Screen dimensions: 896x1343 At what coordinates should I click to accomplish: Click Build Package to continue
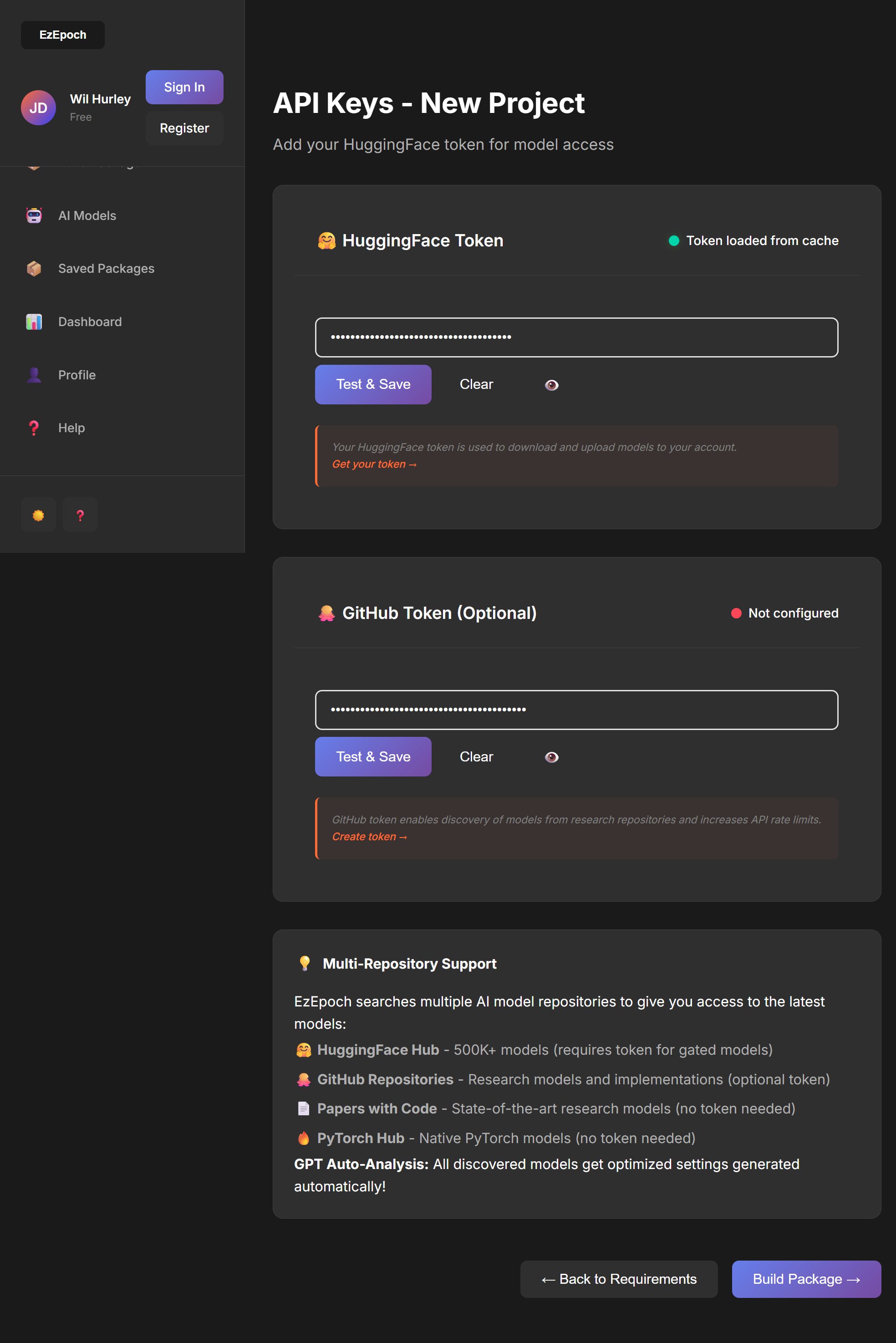(x=806, y=1279)
